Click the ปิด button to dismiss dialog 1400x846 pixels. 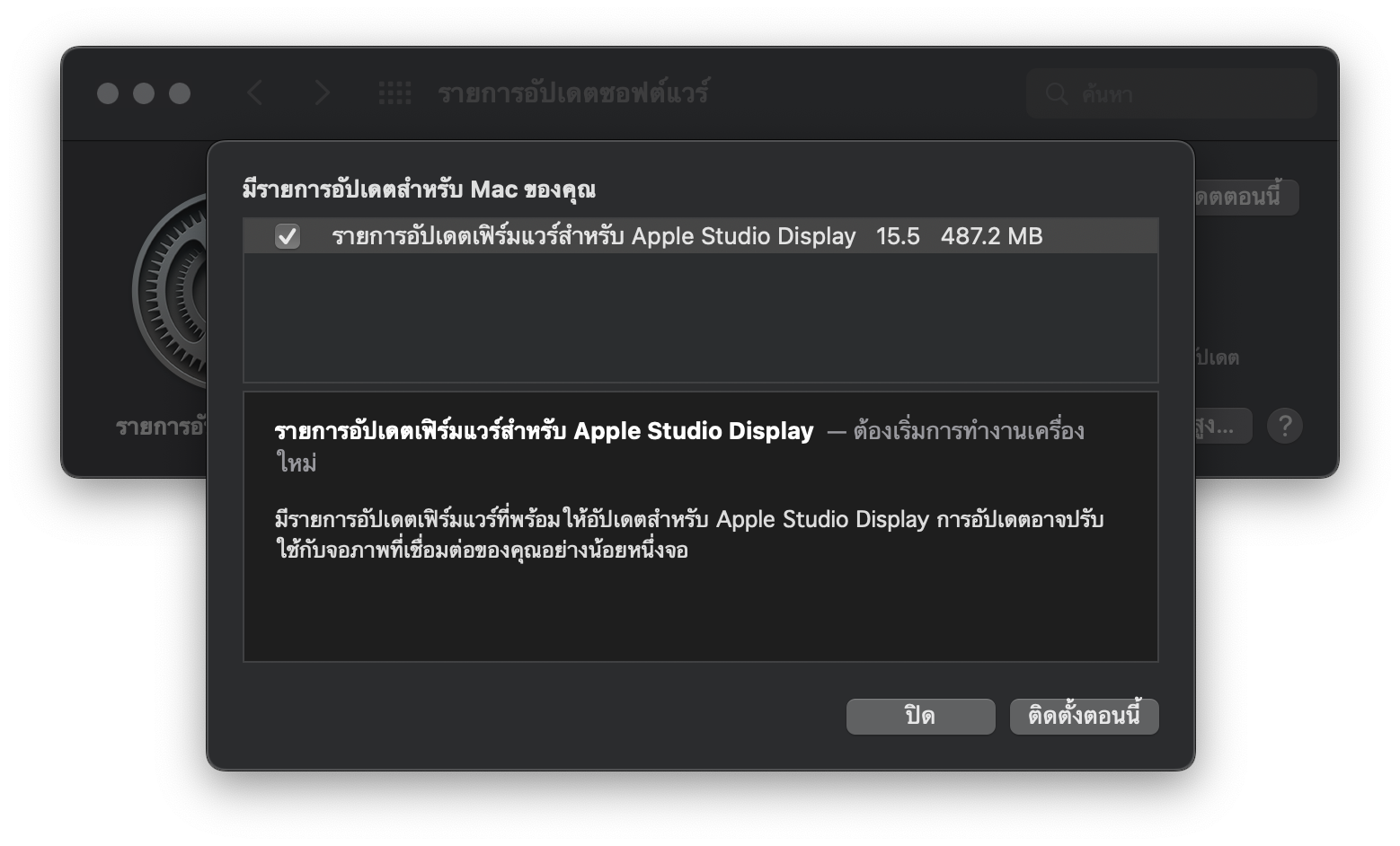(x=920, y=716)
